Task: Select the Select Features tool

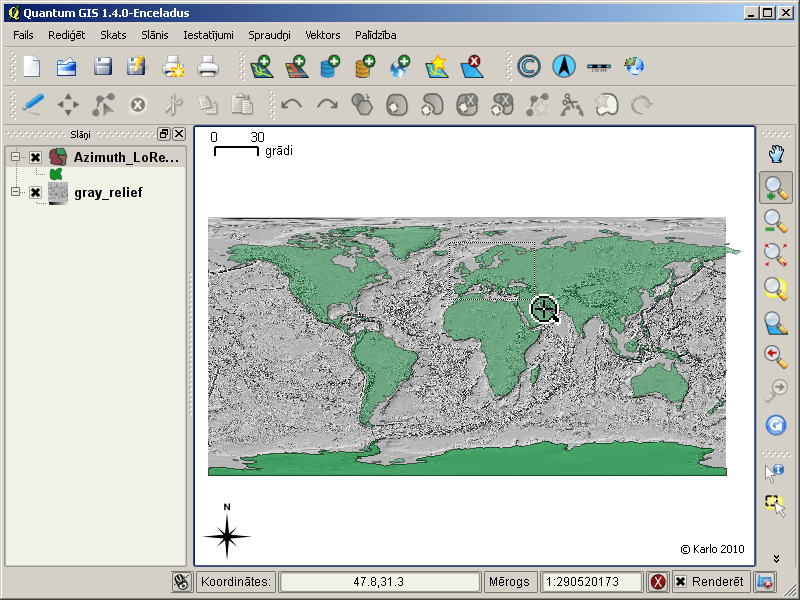Action: pos(776,506)
